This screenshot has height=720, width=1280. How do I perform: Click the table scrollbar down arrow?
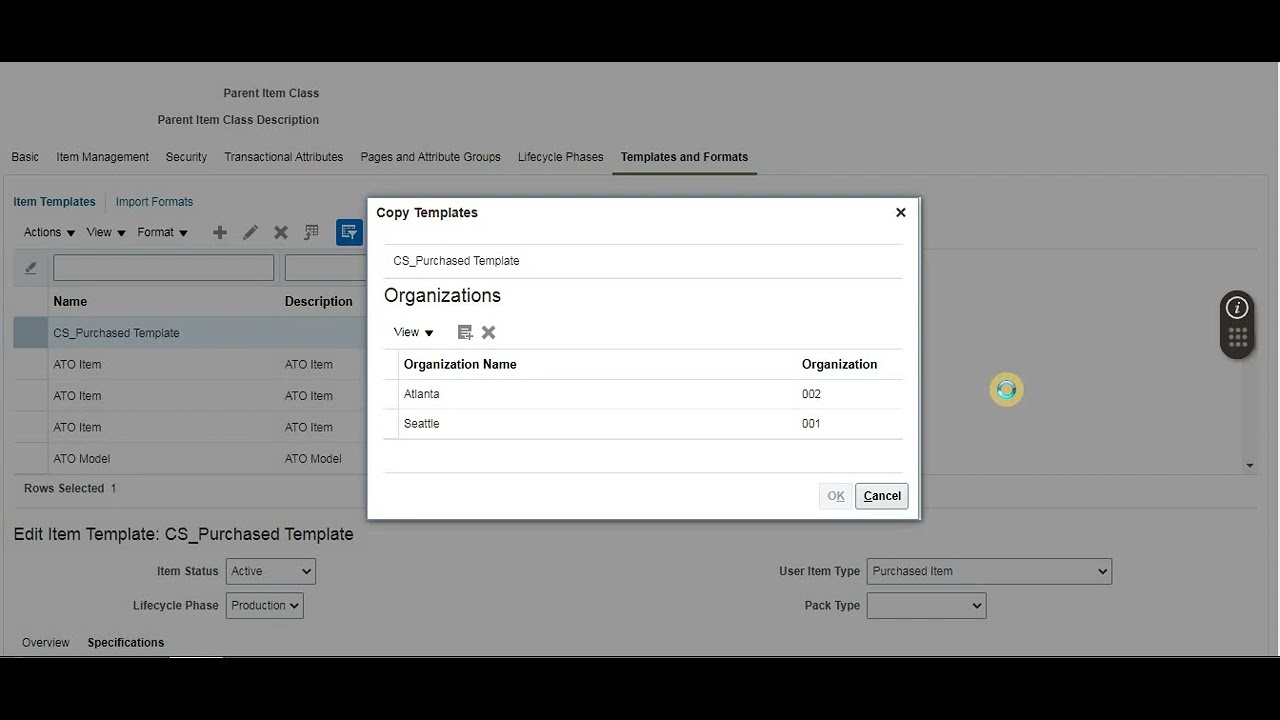pos(1250,465)
